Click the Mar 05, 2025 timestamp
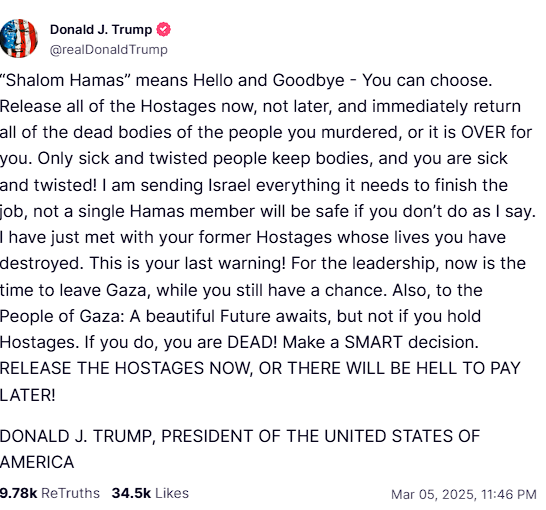546x510 pixels. click(463, 494)
